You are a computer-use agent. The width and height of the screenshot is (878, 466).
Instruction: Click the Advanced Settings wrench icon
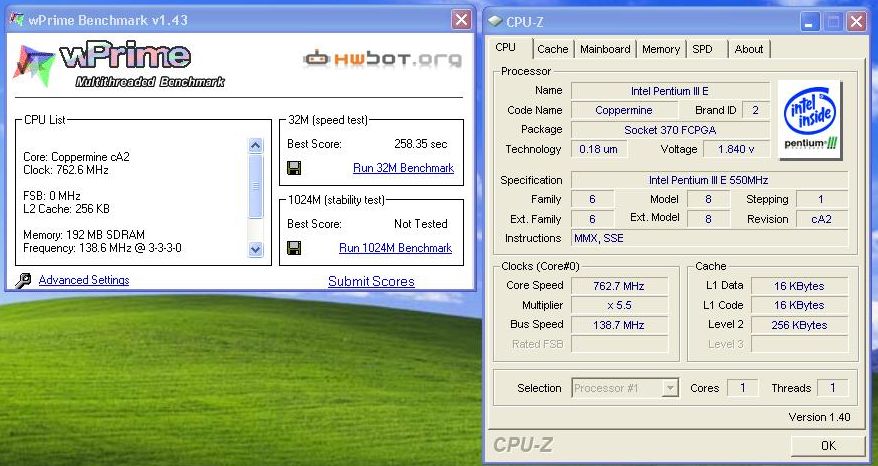tap(23, 280)
